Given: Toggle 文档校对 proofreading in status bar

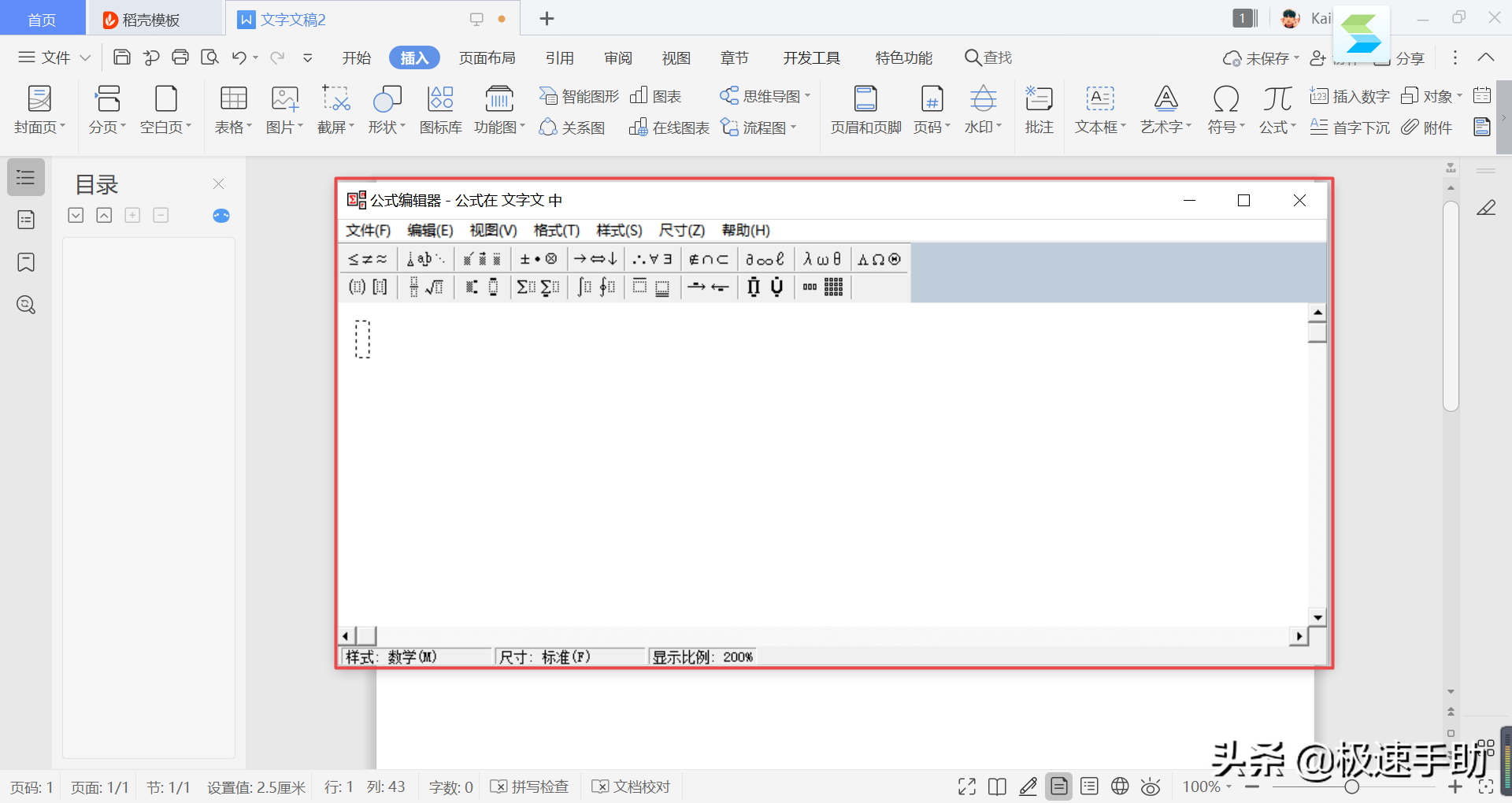Looking at the screenshot, I should 632,786.
